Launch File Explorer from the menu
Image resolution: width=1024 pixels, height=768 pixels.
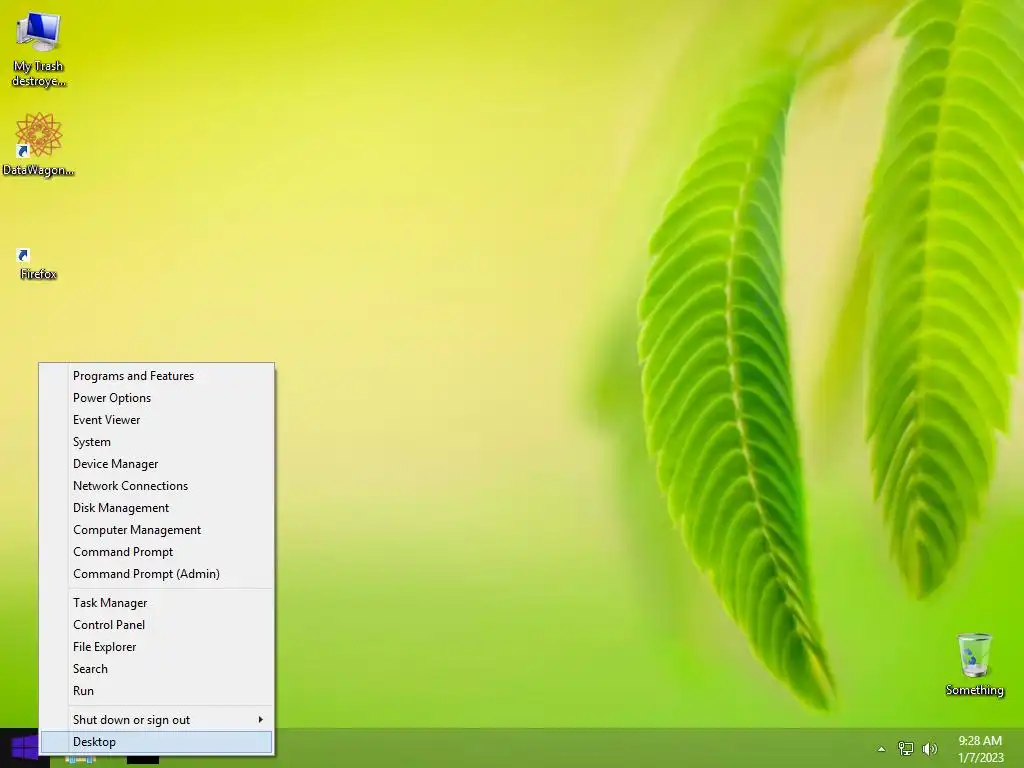[x=157, y=647]
